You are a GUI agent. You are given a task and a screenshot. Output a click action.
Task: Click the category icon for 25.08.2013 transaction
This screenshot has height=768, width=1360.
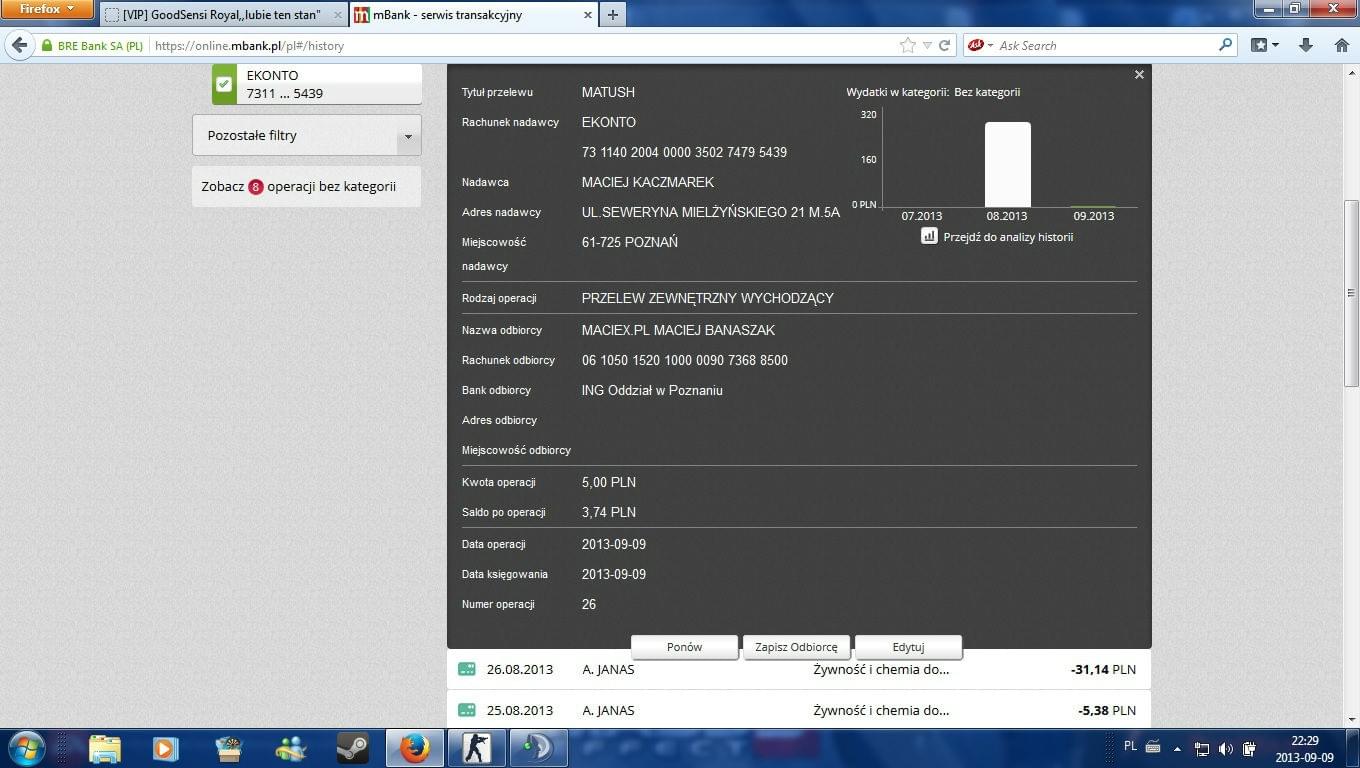pos(466,710)
